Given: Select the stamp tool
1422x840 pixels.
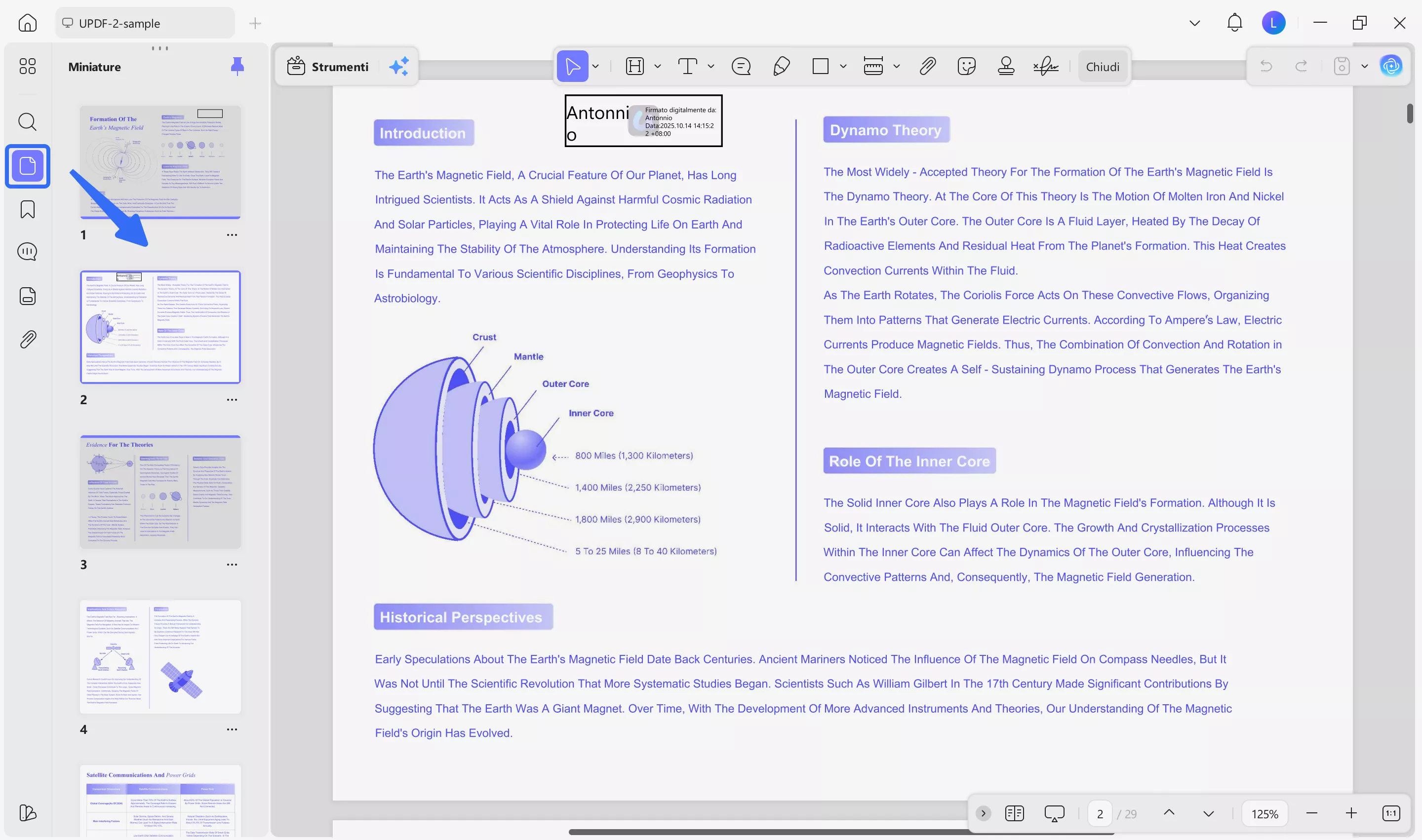Looking at the screenshot, I should click(1006, 66).
